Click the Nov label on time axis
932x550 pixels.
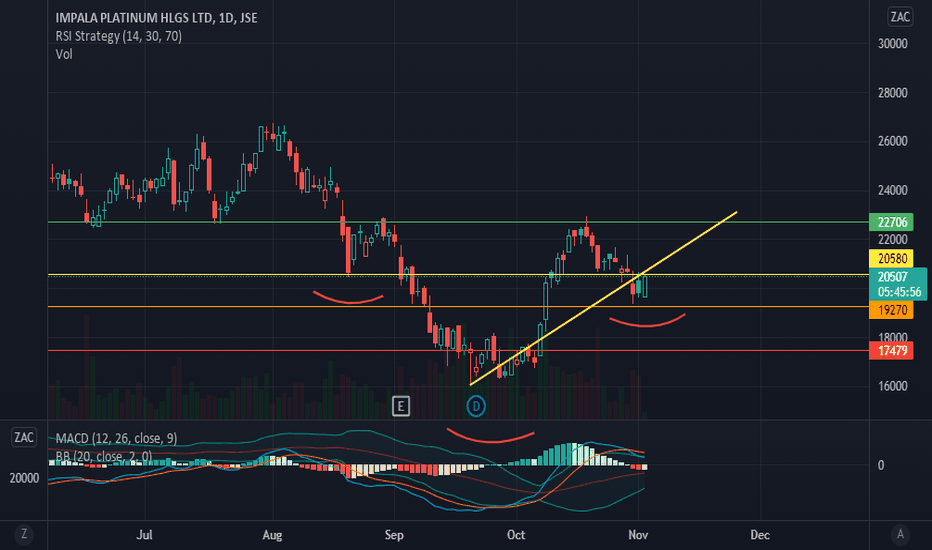(638, 535)
